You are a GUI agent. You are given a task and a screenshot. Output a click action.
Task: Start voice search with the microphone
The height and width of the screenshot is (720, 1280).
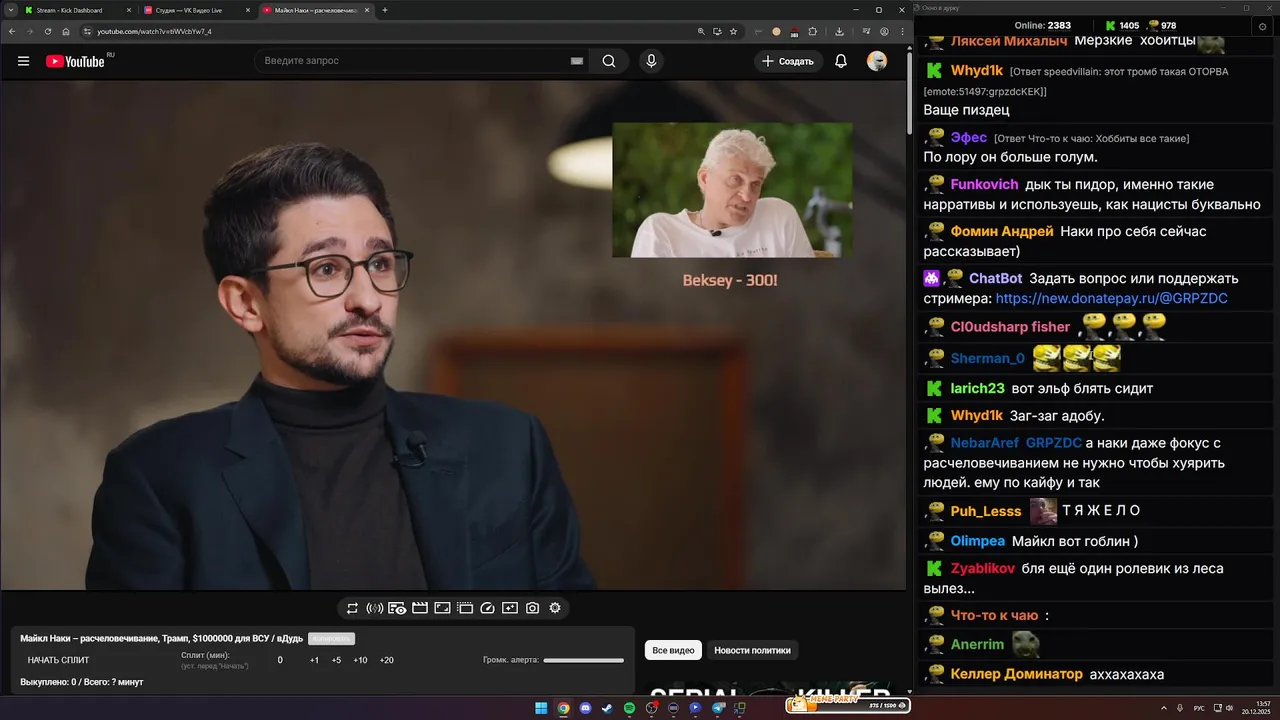click(x=652, y=61)
